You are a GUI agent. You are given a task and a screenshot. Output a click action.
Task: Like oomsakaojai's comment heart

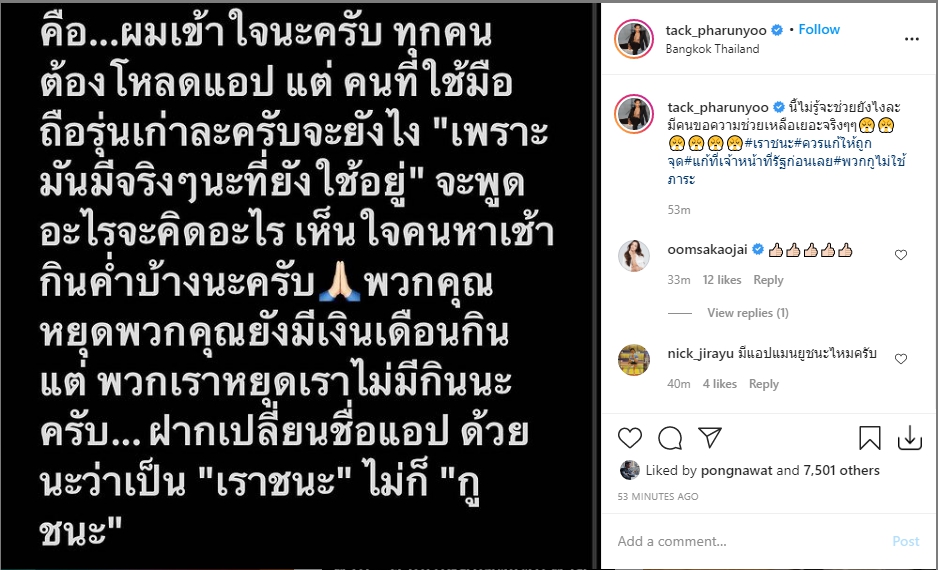coord(900,255)
